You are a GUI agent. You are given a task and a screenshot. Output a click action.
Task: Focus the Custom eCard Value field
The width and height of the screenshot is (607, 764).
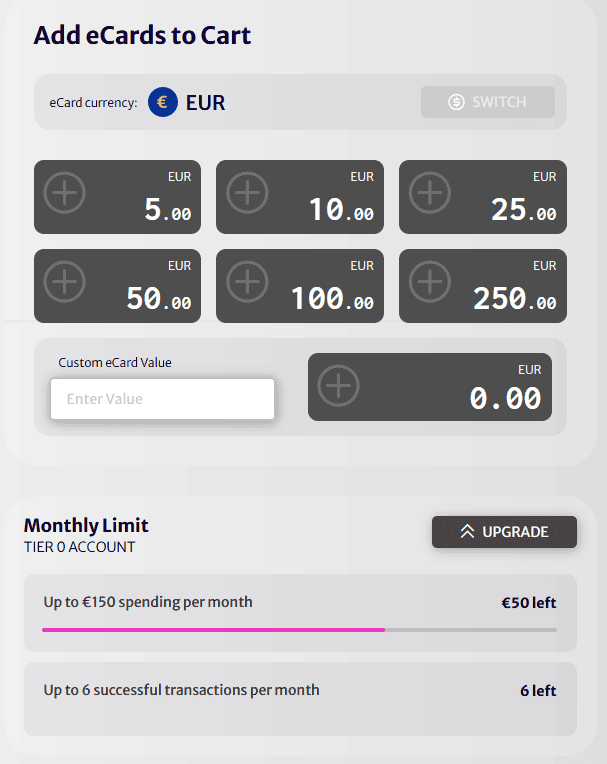click(162, 399)
